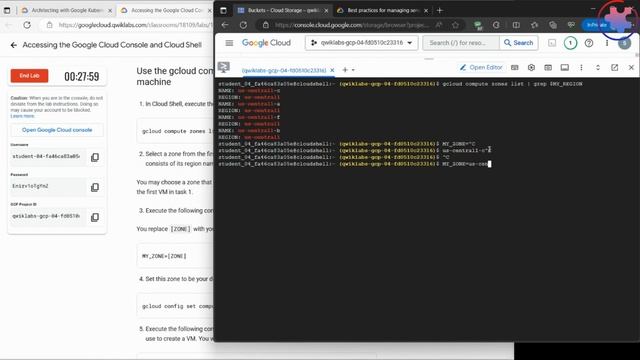This screenshot has height=360, width=640.
Task: Open the qwiklabs-gcp-04 project selector dropdown
Action: 361,42
